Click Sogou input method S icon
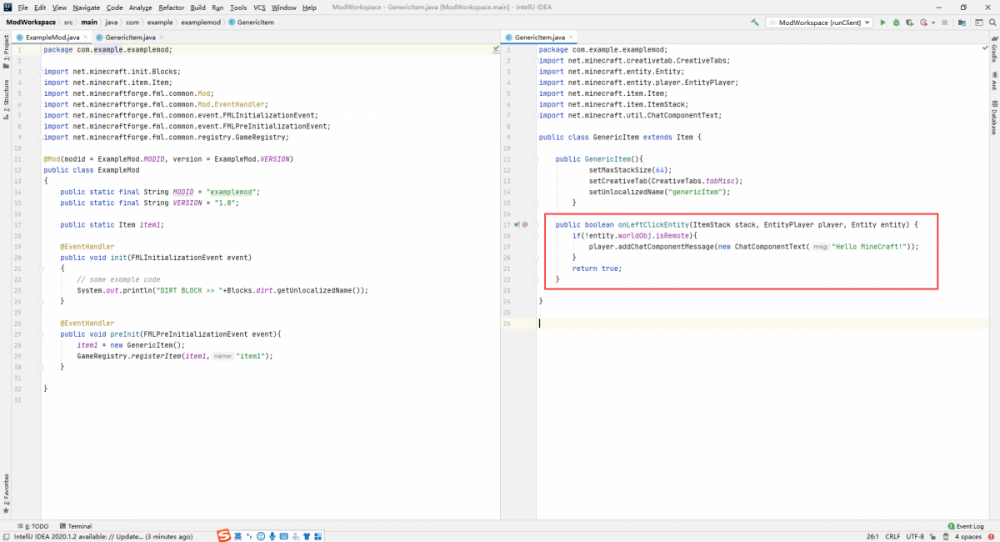This screenshot has height=542, width=1000. [x=224, y=536]
